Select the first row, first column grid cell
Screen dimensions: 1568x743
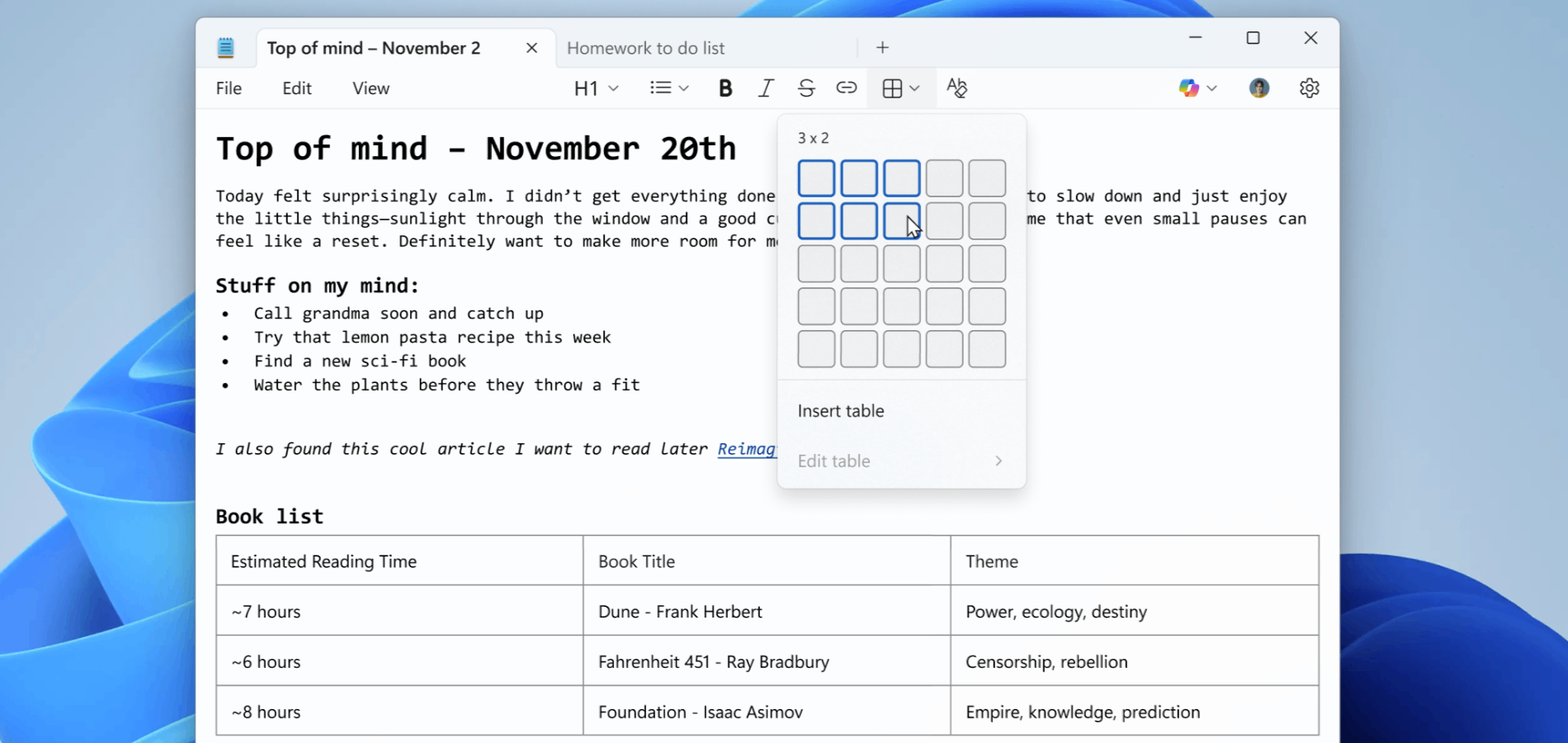point(816,178)
